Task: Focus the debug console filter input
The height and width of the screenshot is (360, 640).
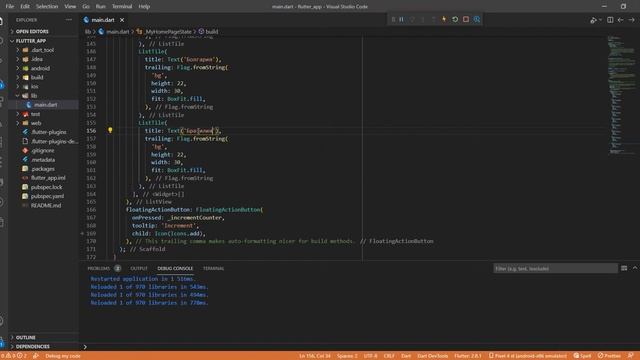Action: tap(555, 269)
